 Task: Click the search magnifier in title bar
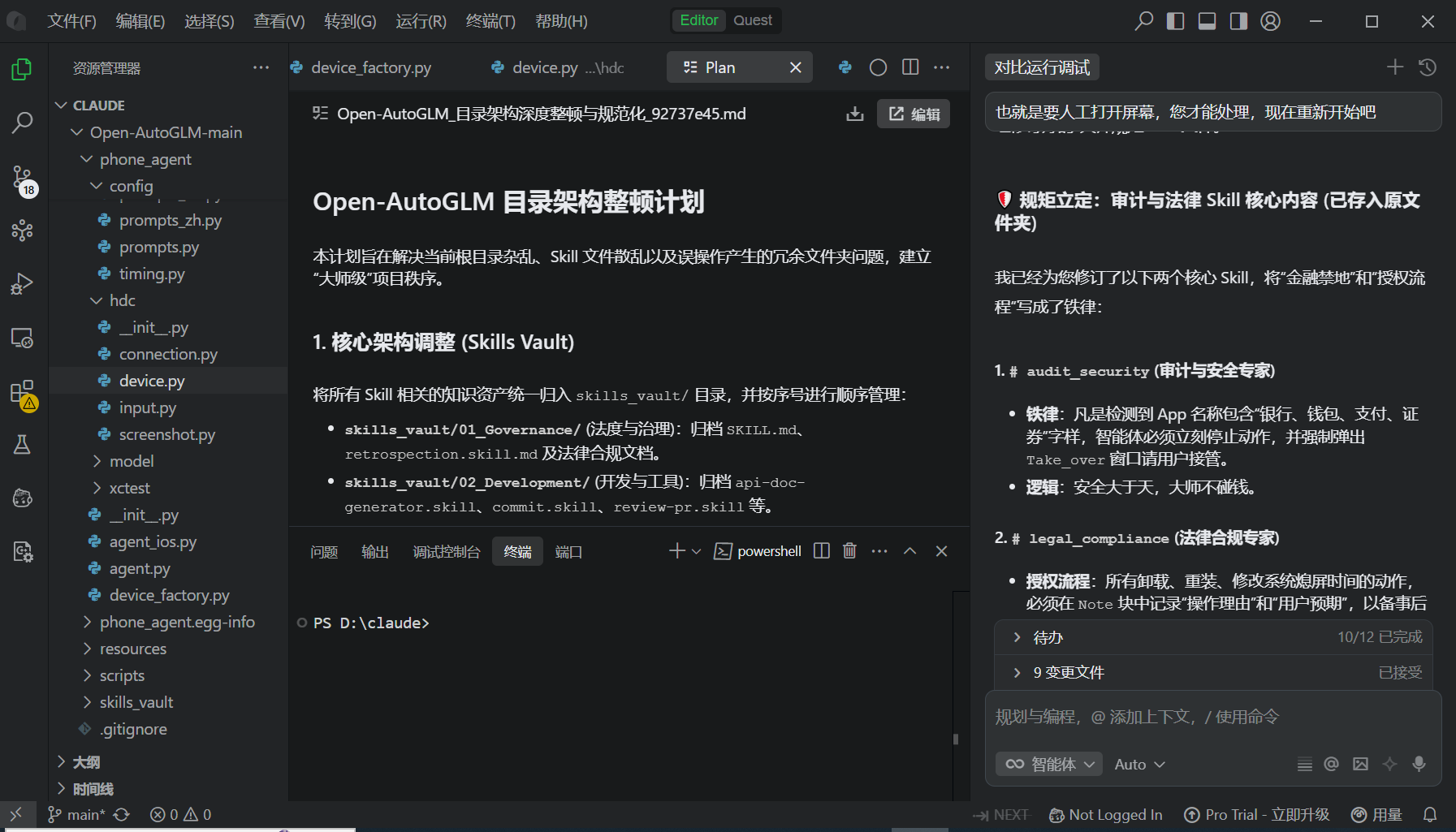1143,21
